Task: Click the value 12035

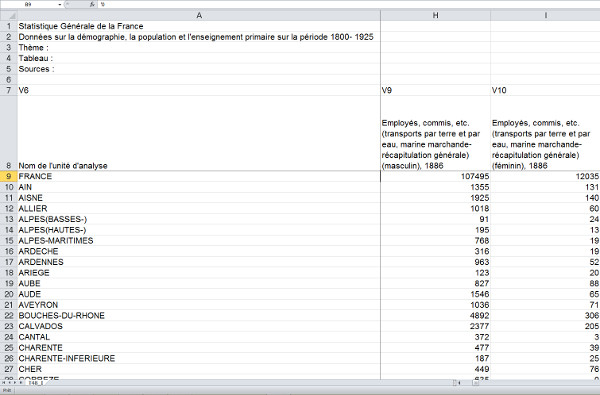Action: coord(545,176)
